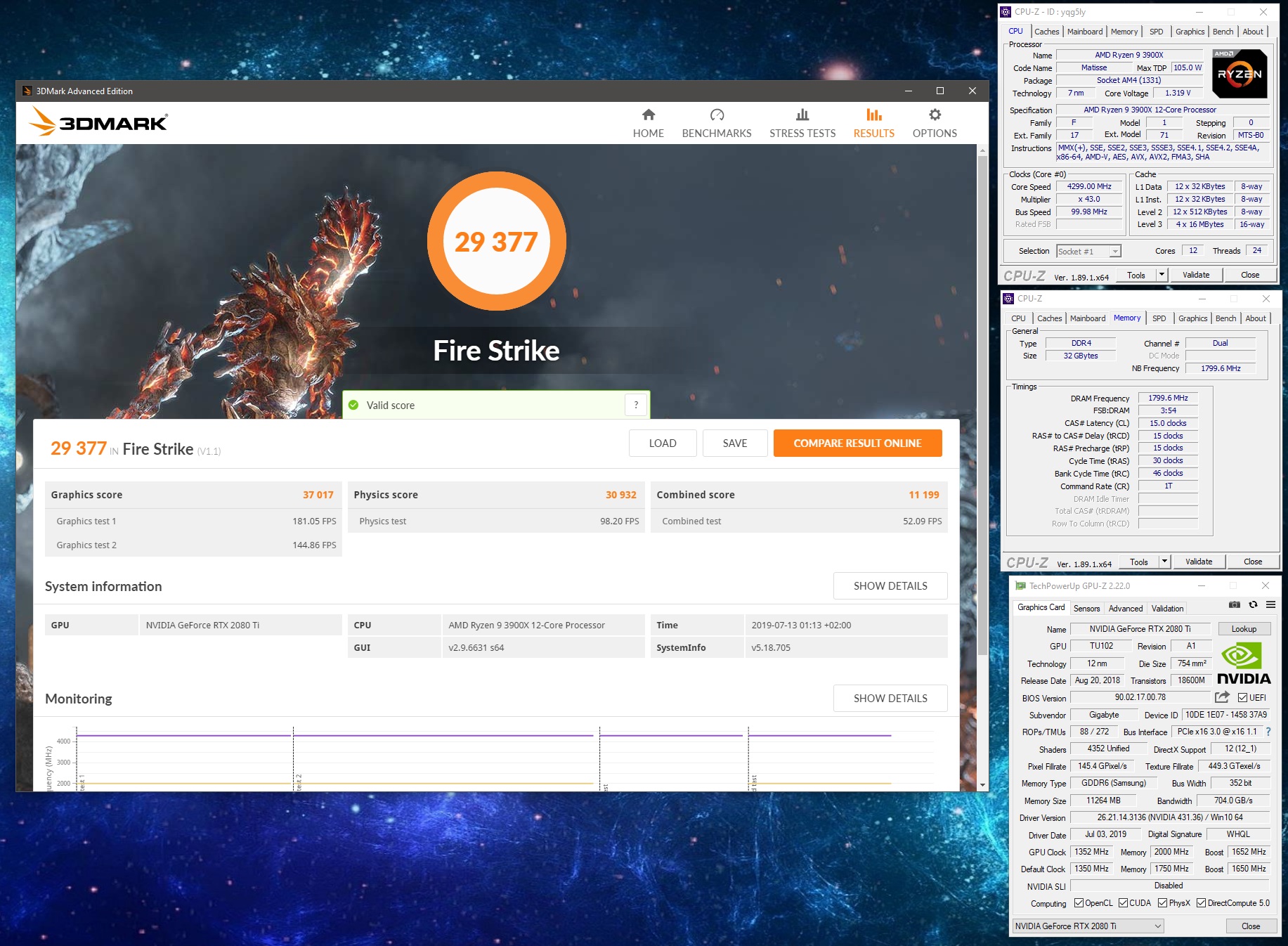Viewport: 1288px width, 946px height.
Task: Toggle DirectCompute 5.0 checkbox in GPU-Z
Action: click(1201, 903)
